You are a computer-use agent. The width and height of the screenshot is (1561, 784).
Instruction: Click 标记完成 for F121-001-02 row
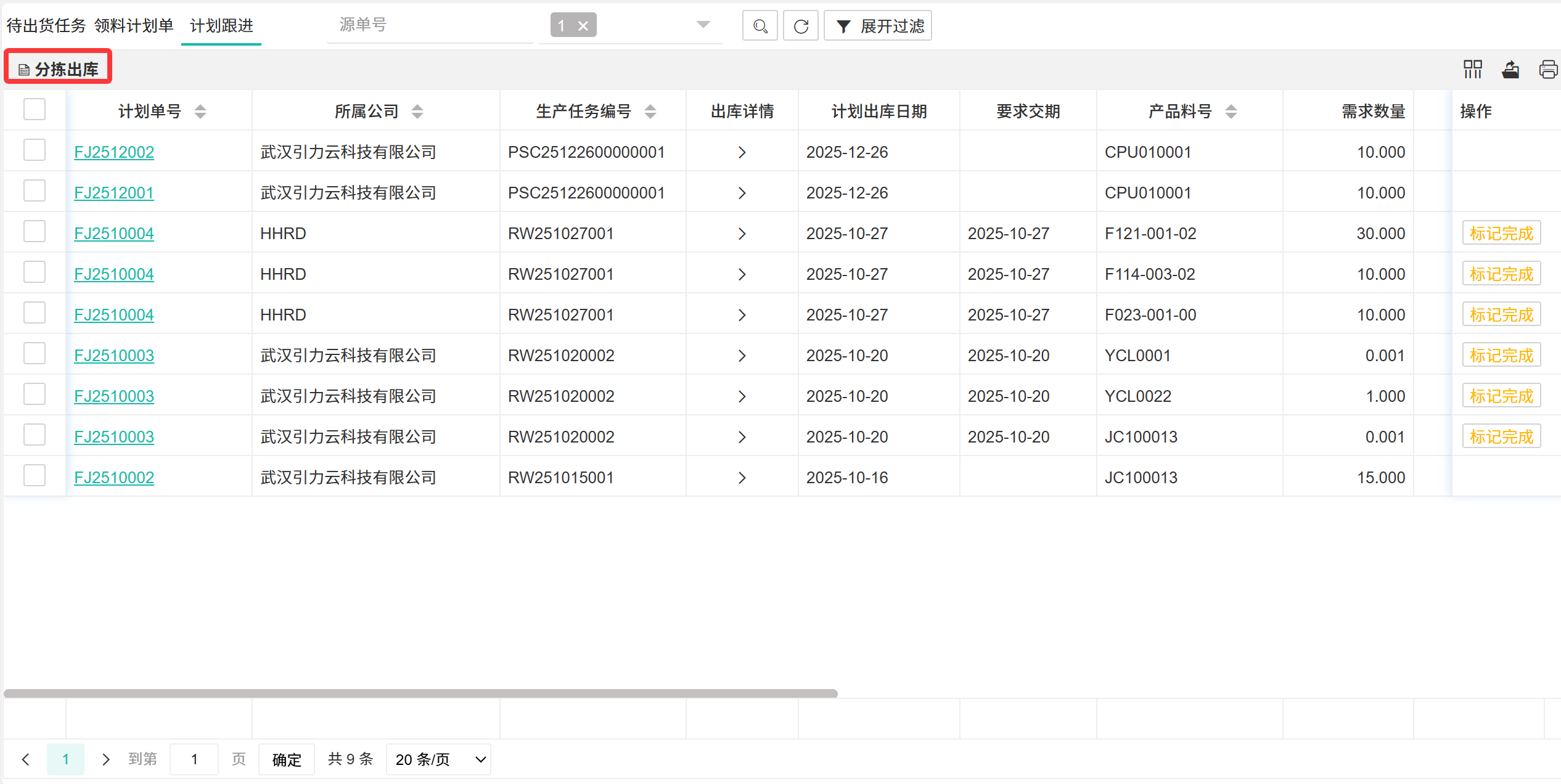point(1501,234)
